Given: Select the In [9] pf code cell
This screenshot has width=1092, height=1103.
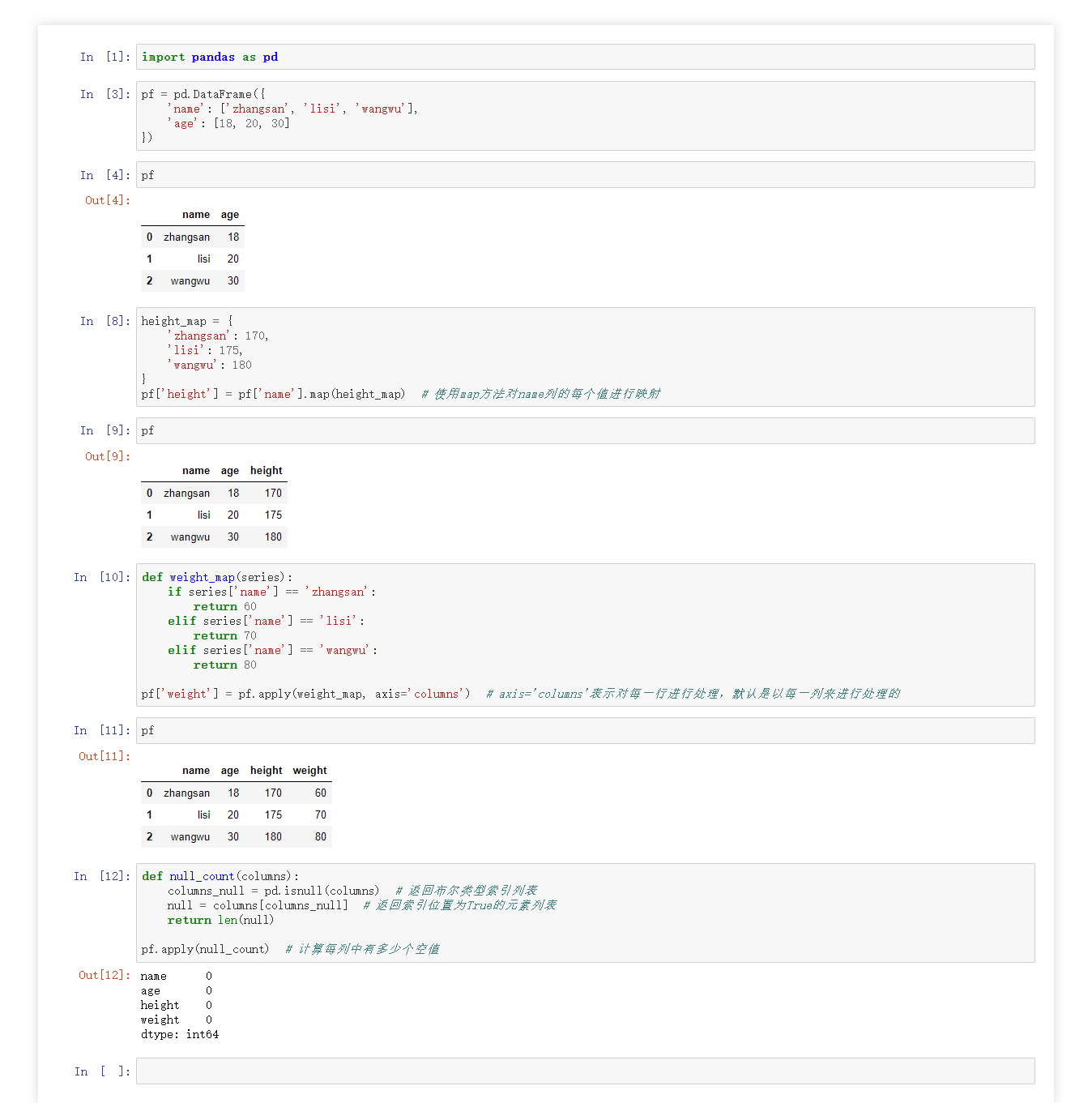Looking at the screenshot, I should (x=585, y=430).
